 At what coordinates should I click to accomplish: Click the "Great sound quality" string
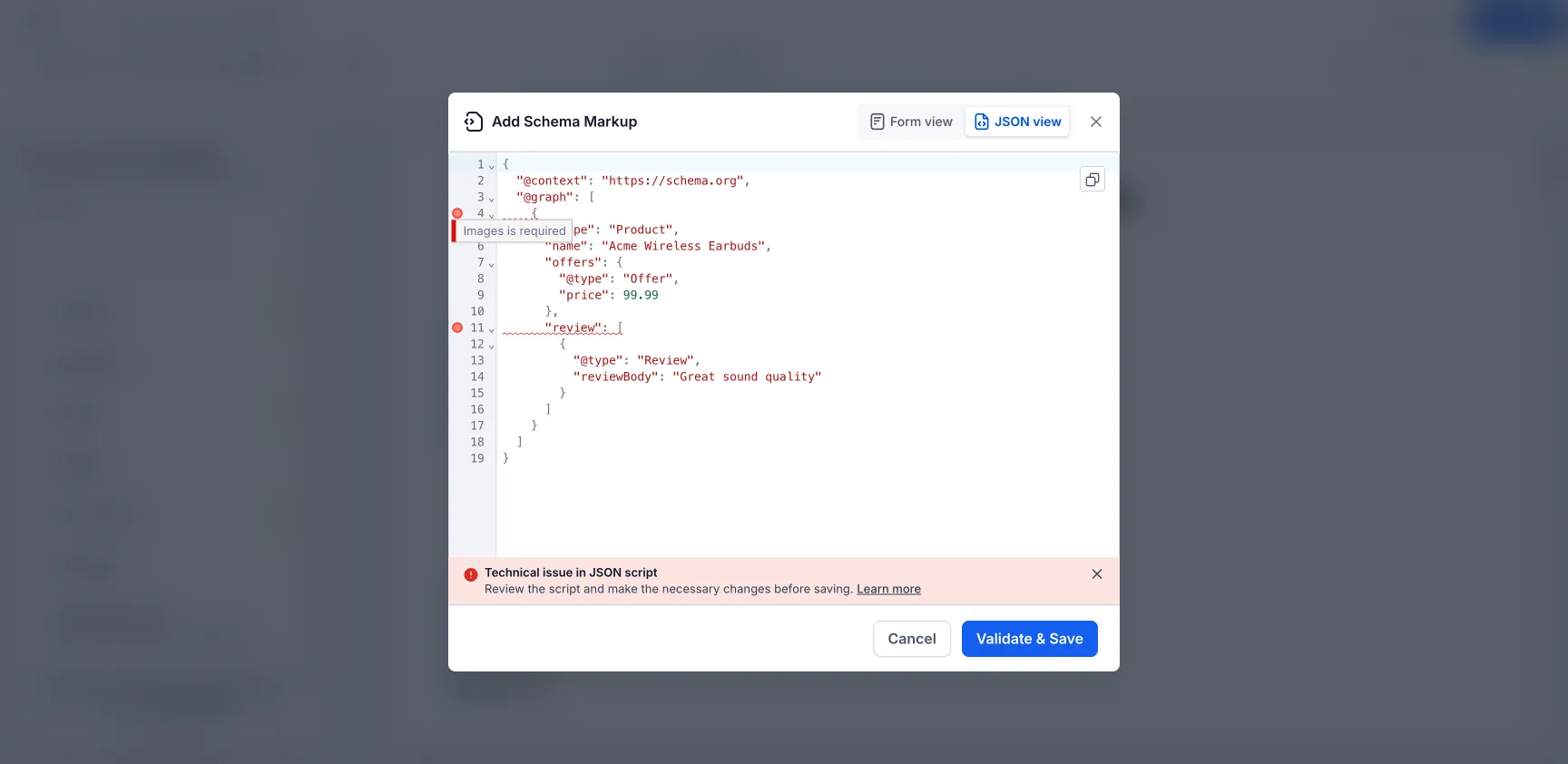coord(747,377)
